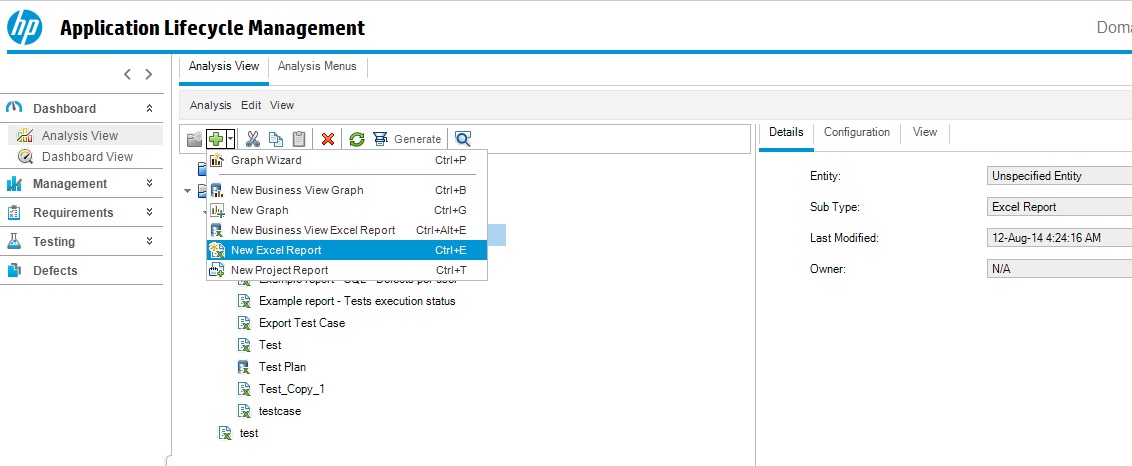Click the green Refresh icon
The width and height of the screenshot is (1132, 466).
357,139
